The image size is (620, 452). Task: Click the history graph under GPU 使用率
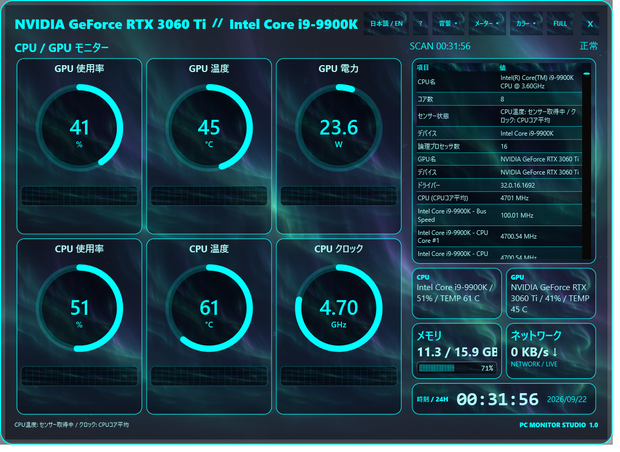(x=80, y=198)
